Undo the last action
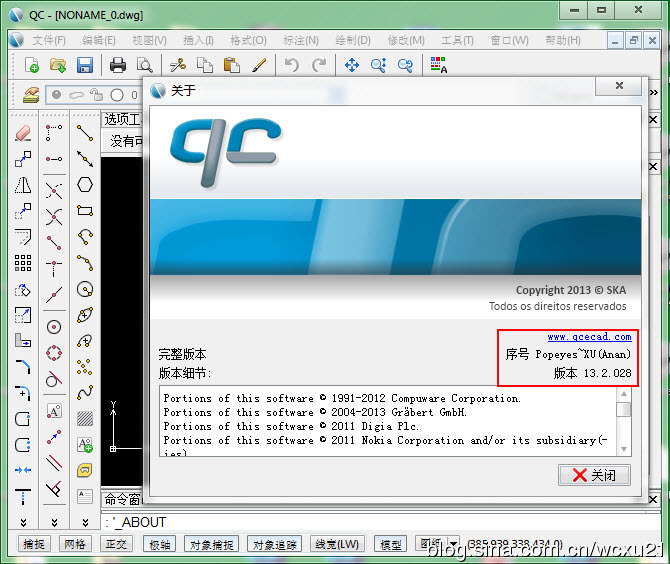 coord(291,65)
